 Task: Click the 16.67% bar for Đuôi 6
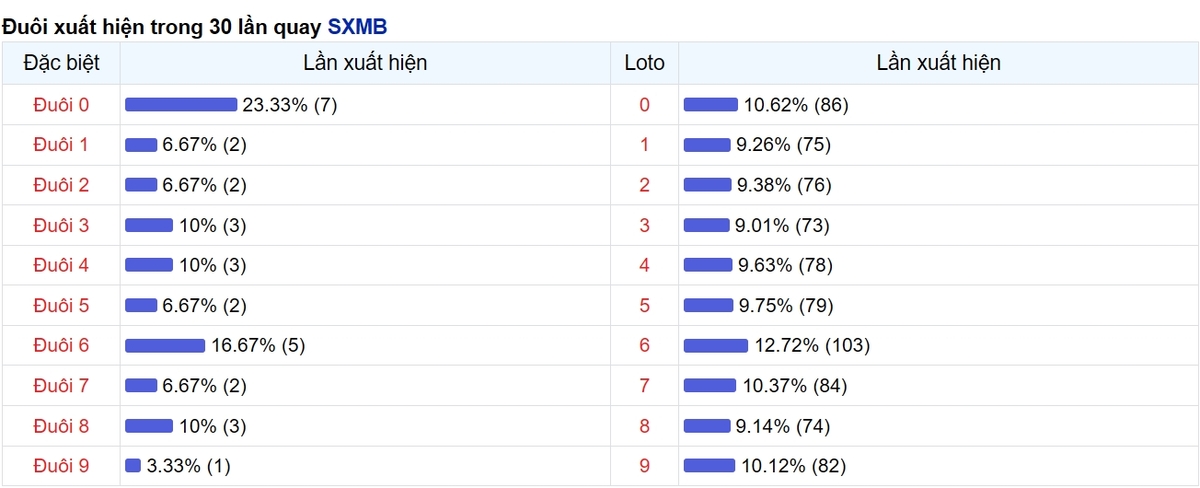point(165,345)
